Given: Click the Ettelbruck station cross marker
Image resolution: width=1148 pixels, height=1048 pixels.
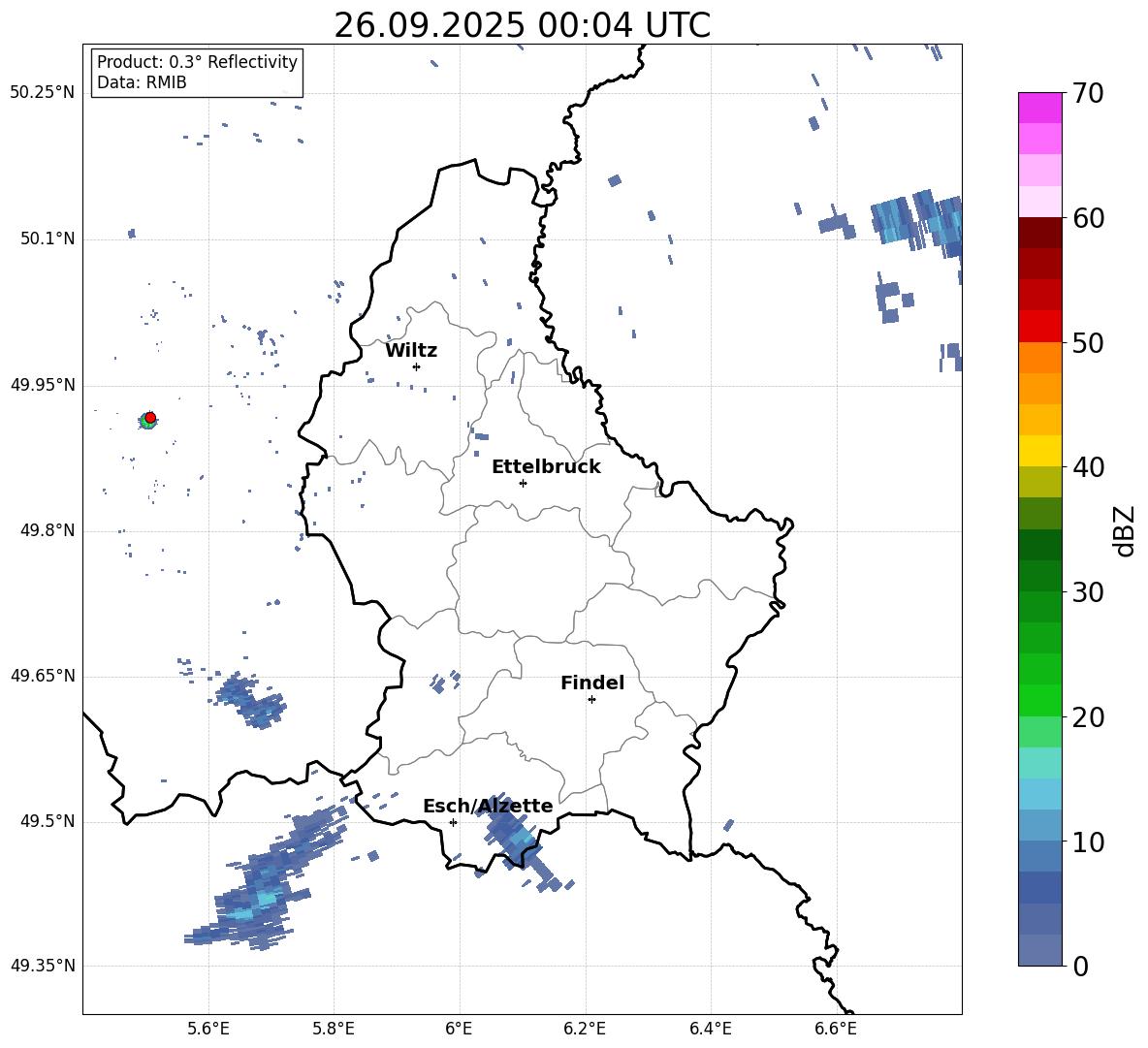Looking at the screenshot, I should 523,483.
